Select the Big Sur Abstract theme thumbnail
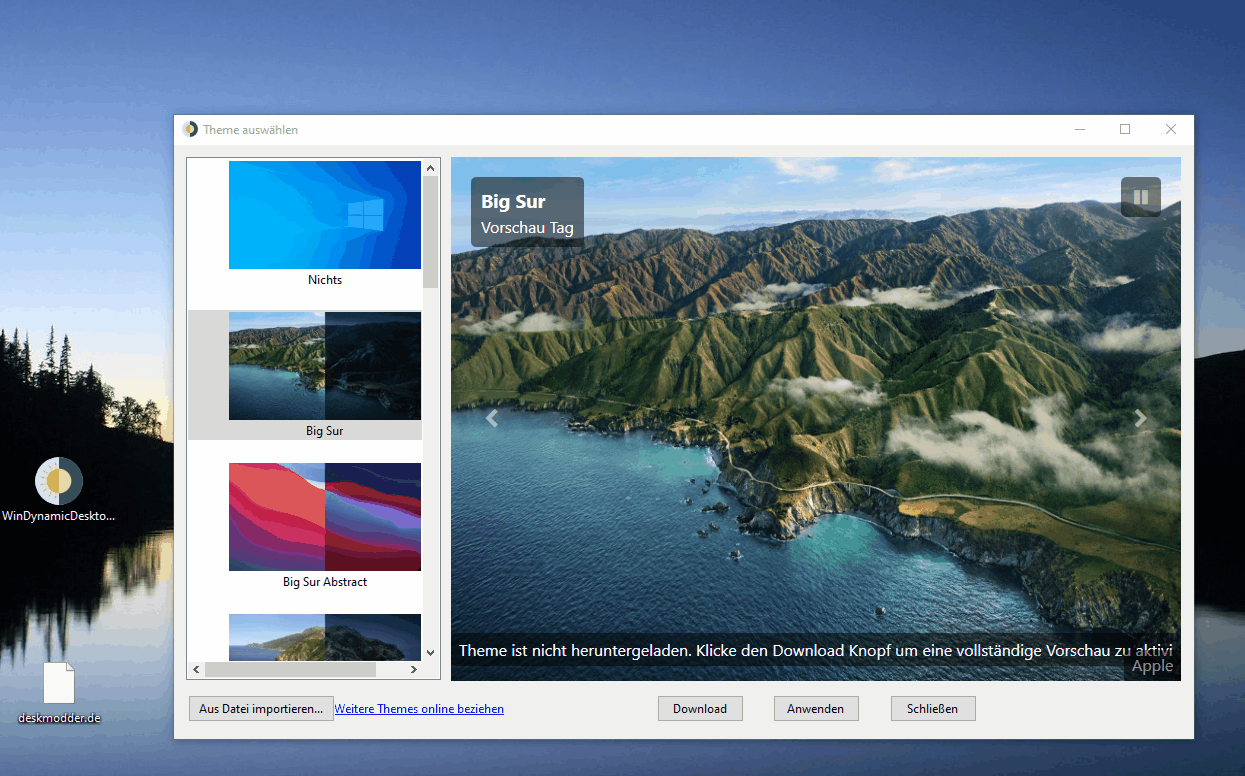The image size is (1245, 776). click(x=325, y=517)
